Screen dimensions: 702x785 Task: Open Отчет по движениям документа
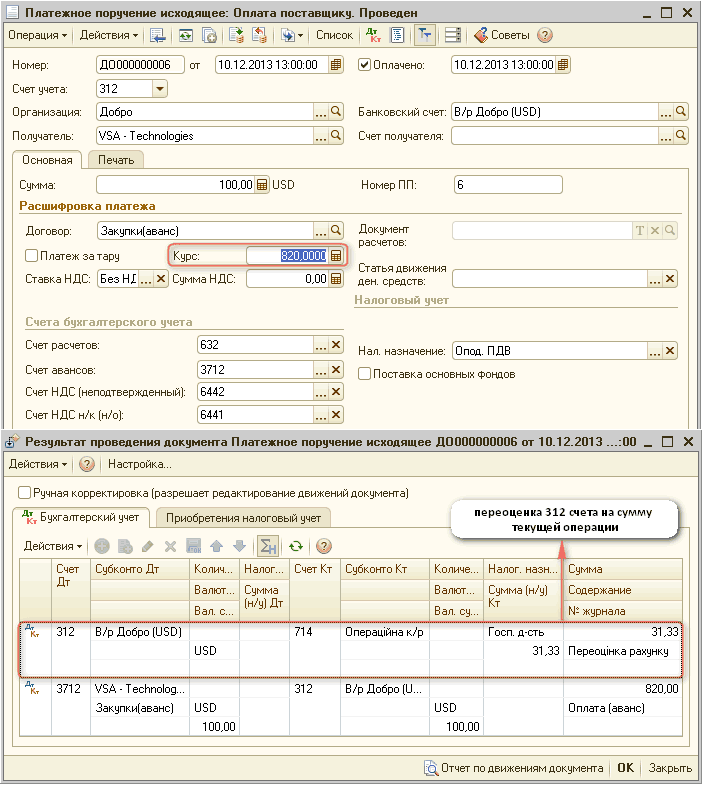coord(514,769)
